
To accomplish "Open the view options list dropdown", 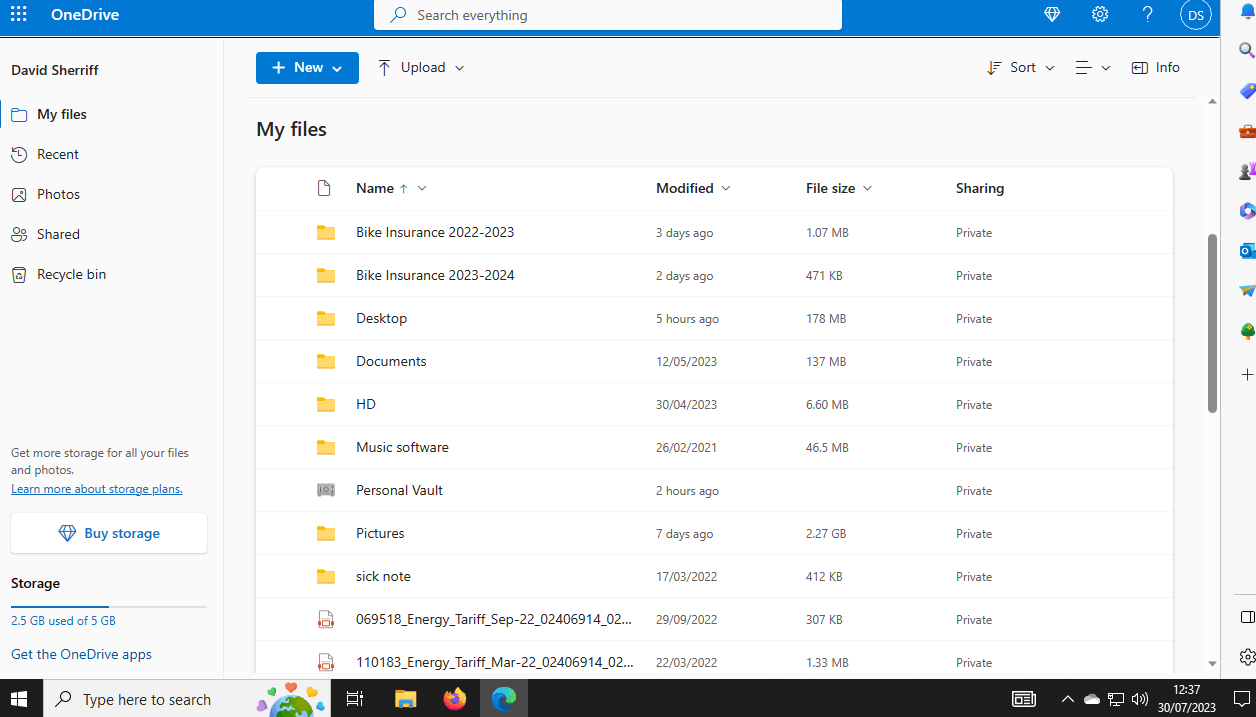I will click(x=1093, y=68).
